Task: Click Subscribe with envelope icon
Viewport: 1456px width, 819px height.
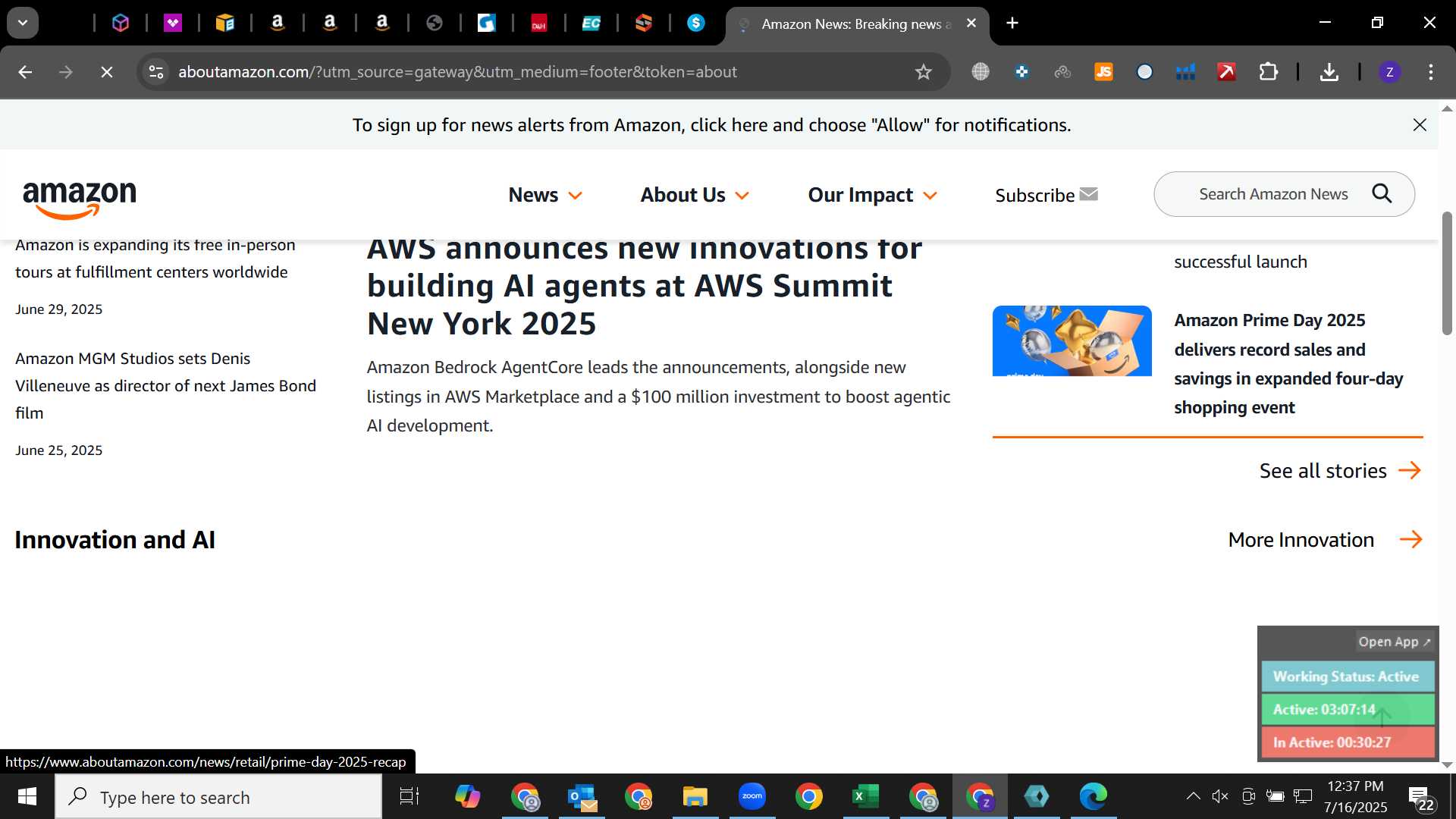Action: (1046, 195)
